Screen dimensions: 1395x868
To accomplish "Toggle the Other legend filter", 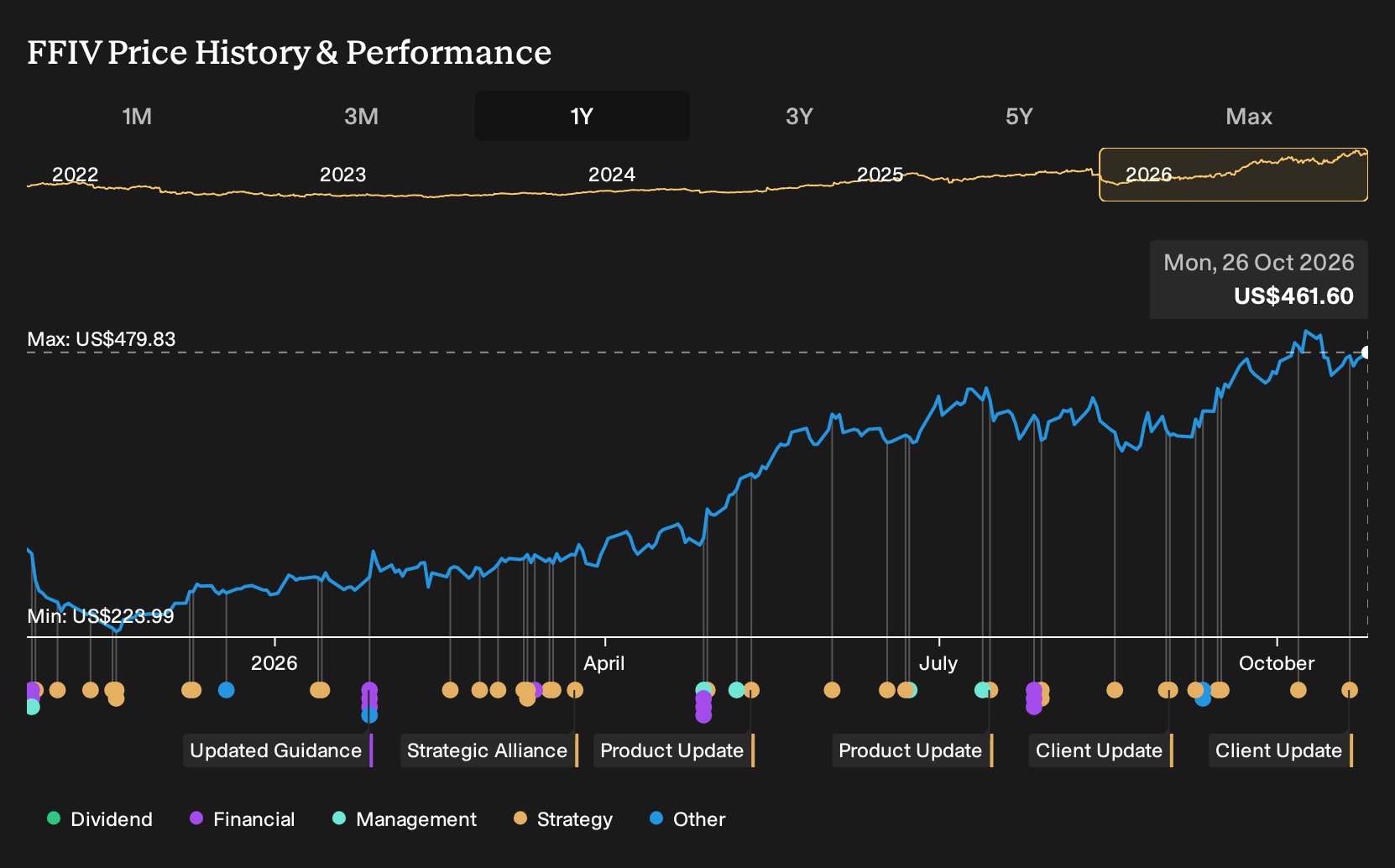I will [687, 818].
